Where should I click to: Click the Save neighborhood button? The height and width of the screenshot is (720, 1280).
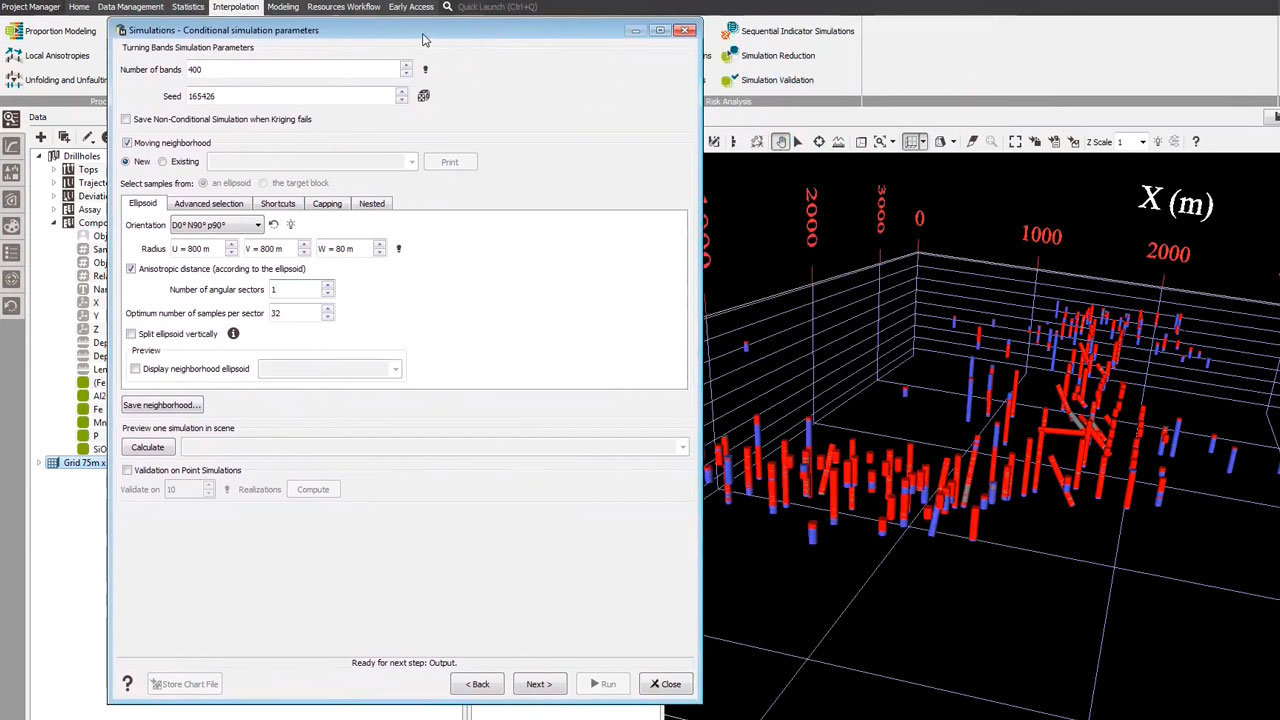tap(162, 405)
